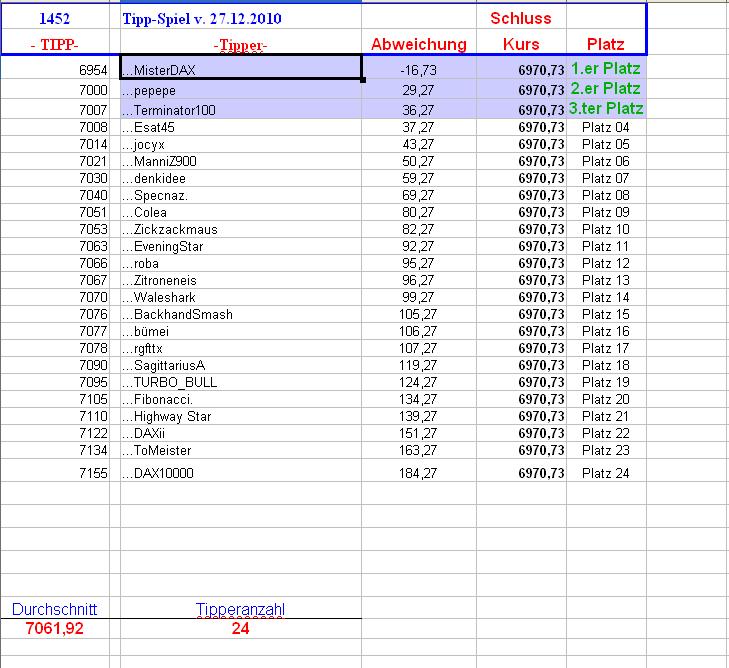Click the Fibonacci. cell
The height and width of the screenshot is (668, 729).
[241, 399]
